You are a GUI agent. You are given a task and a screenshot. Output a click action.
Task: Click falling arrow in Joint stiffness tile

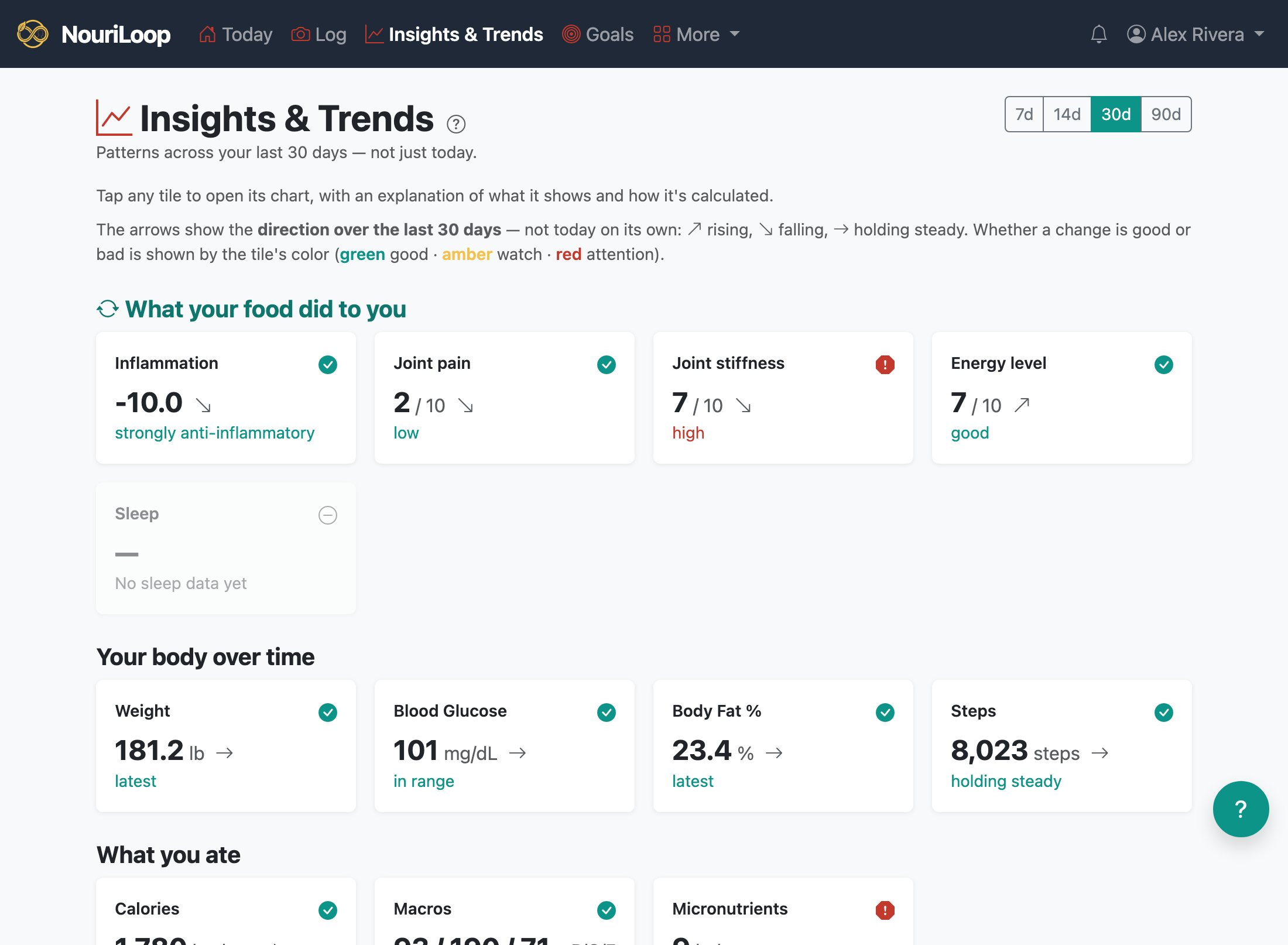(x=744, y=405)
